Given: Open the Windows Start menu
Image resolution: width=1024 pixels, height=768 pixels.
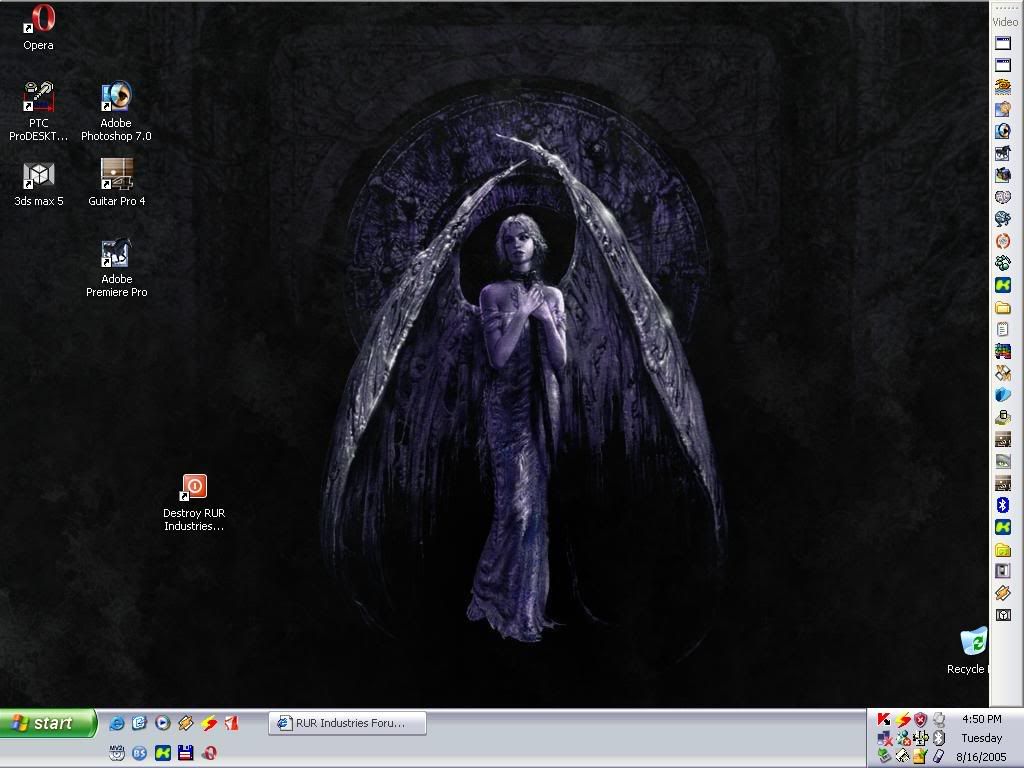Looking at the screenshot, I should [x=48, y=723].
